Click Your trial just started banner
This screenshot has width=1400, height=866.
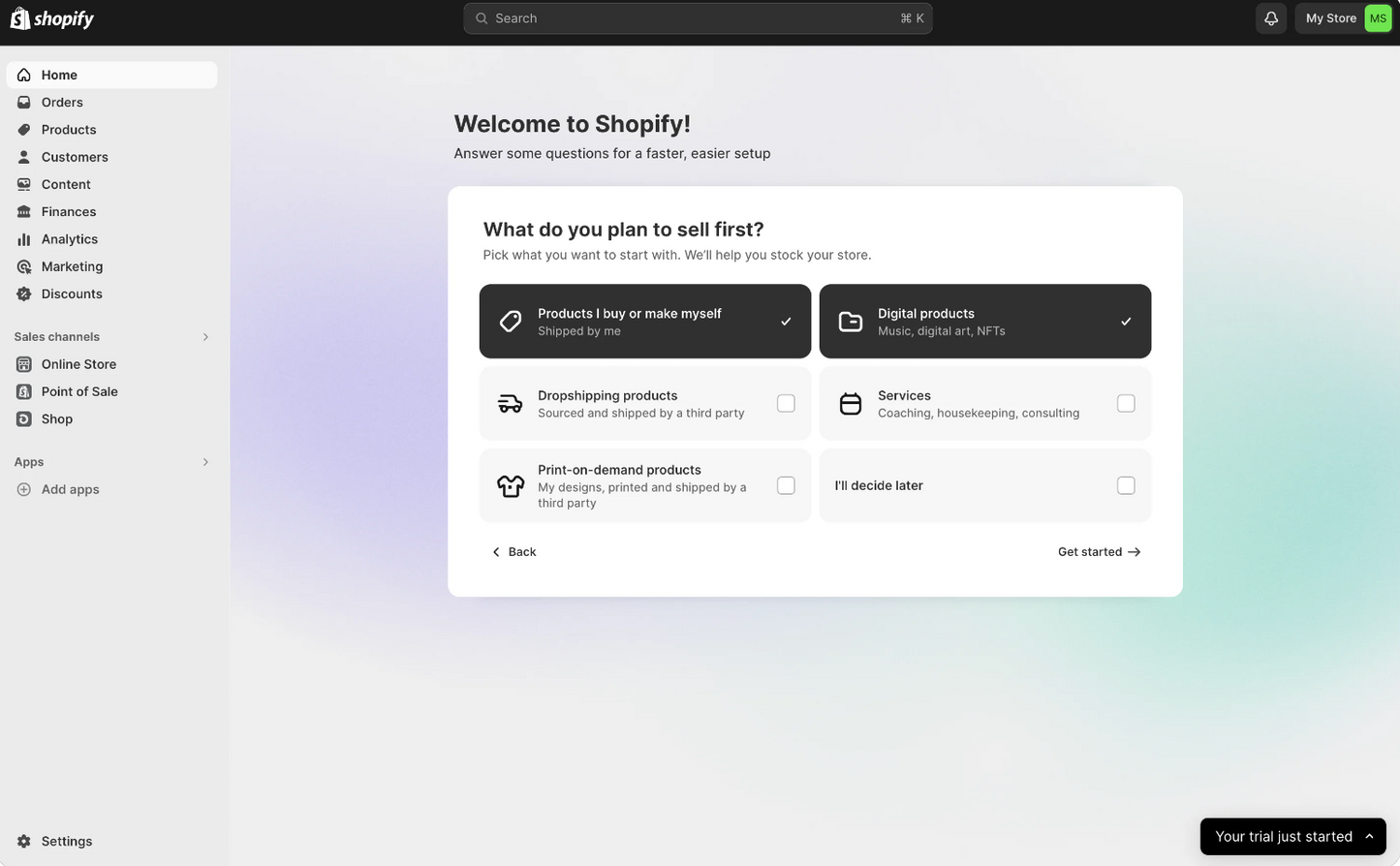pos(1292,836)
